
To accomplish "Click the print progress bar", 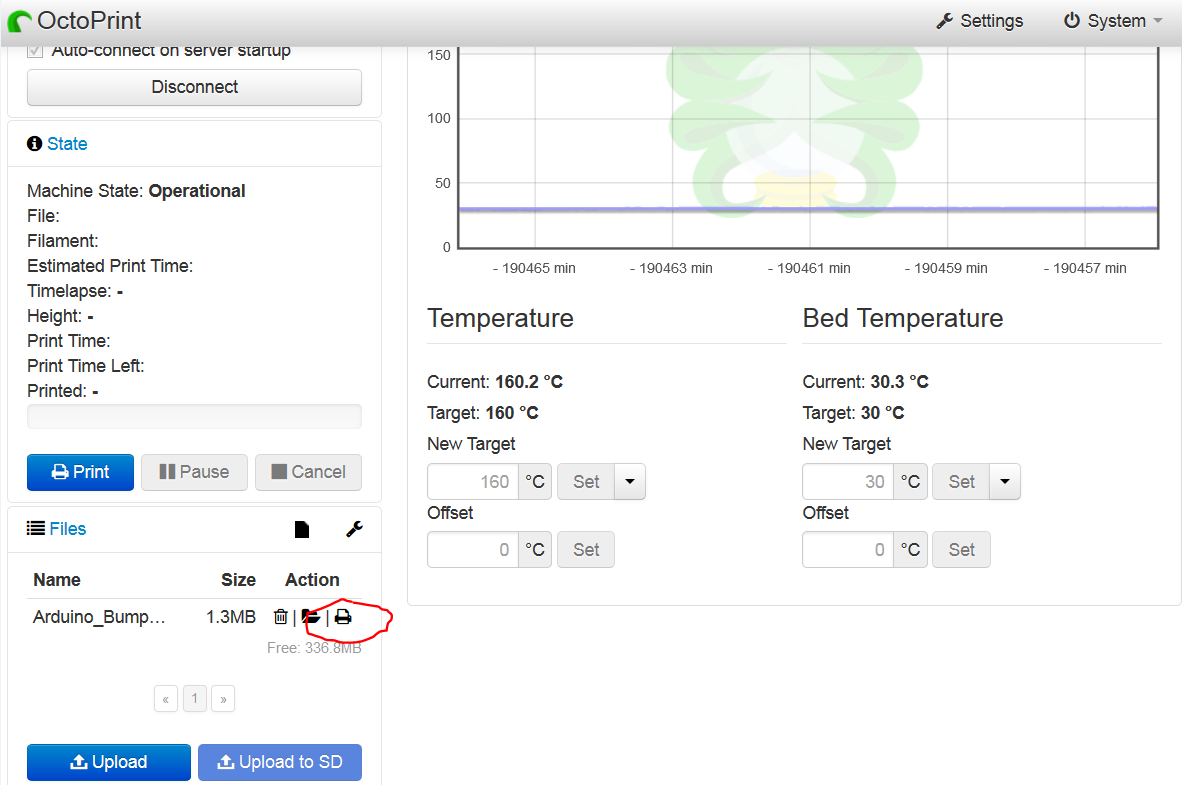I will [194, 416].
